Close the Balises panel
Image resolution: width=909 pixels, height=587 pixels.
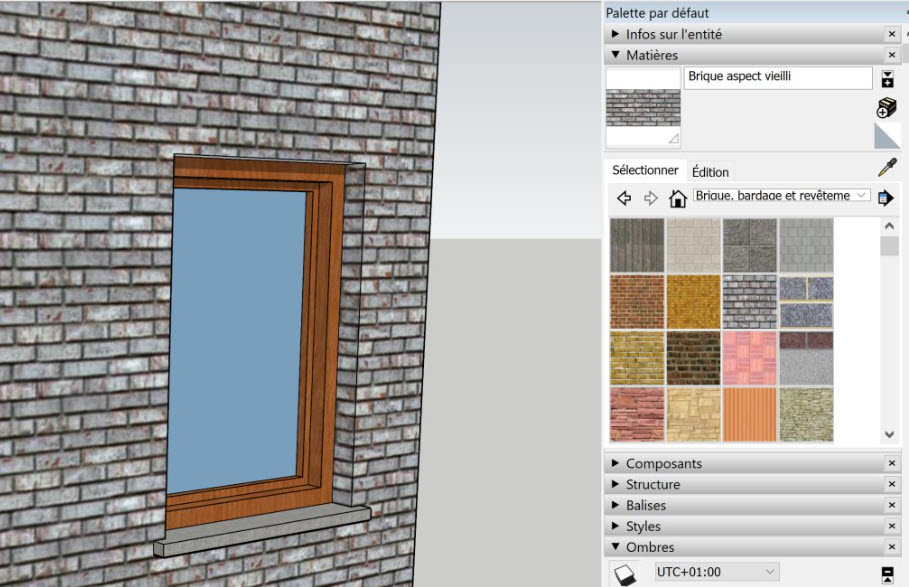coord(892,505)
